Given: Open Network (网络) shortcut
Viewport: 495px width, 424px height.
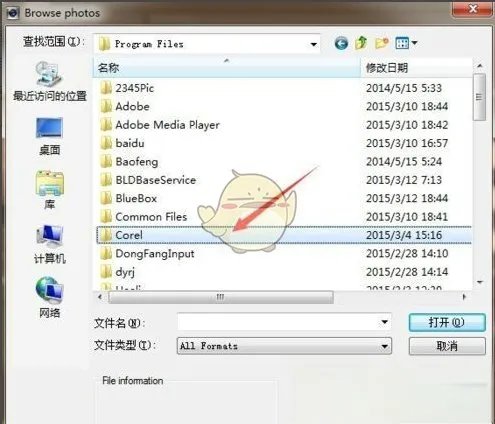Looking at the screenshot, I should [49, 297].
